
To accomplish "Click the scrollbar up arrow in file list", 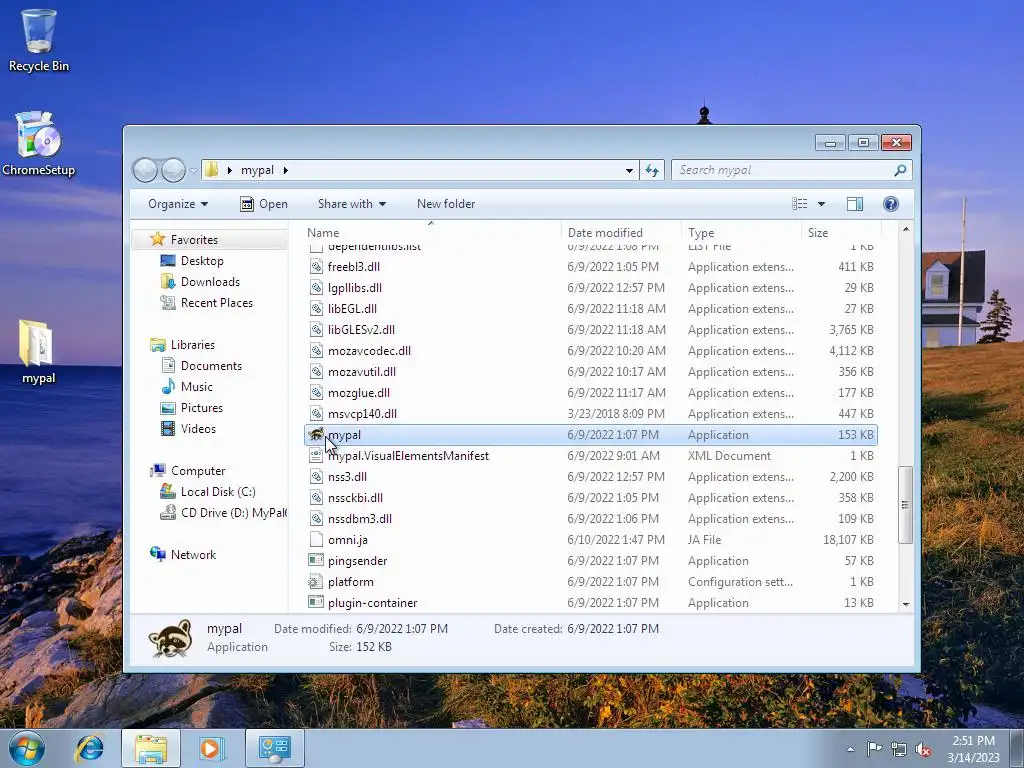I will coord(905,229).
